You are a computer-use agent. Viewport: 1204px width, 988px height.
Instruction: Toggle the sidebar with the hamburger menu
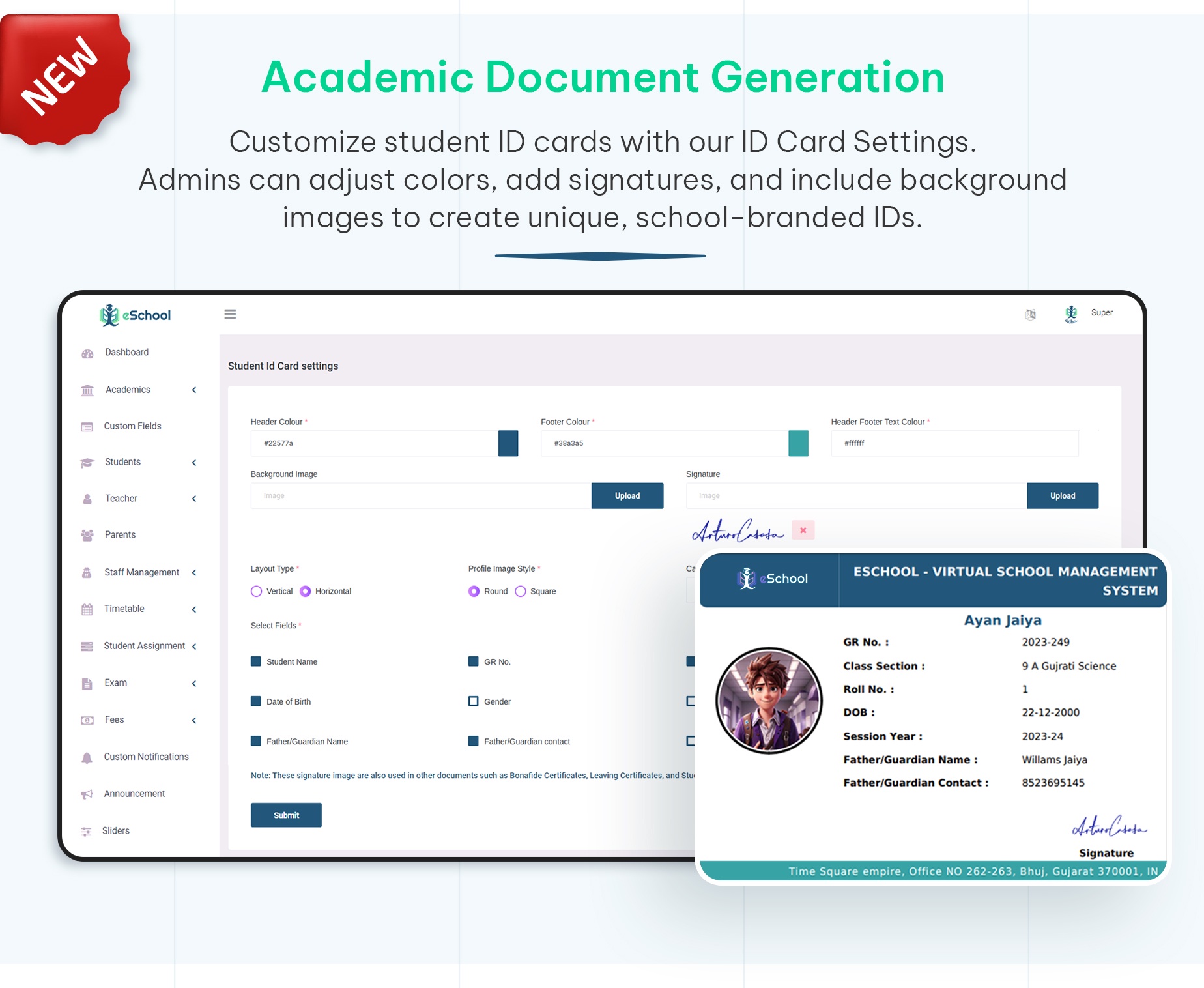pos(230,313)
